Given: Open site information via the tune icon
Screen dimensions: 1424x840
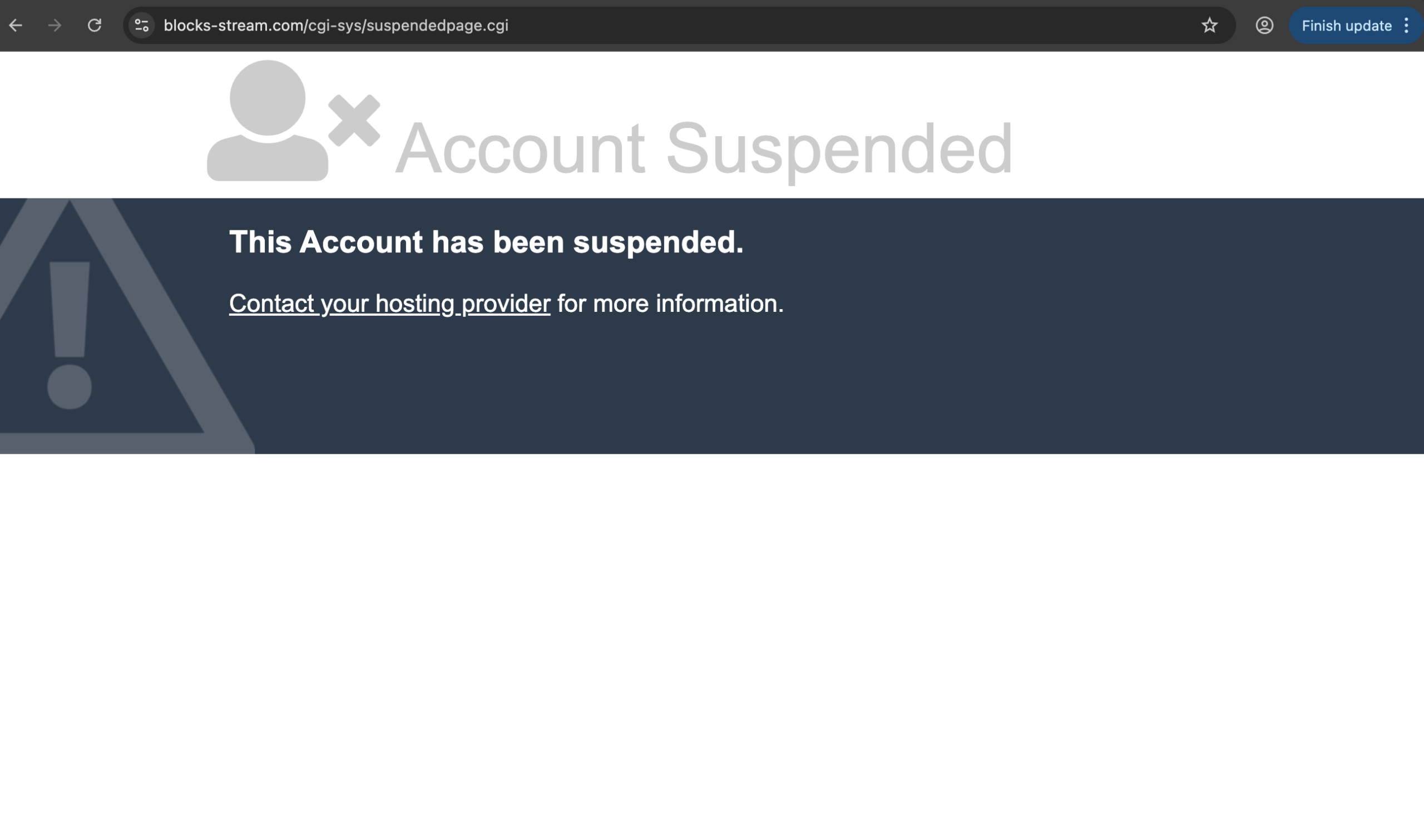Looking at the screenshot, I should tap(141, 25).
